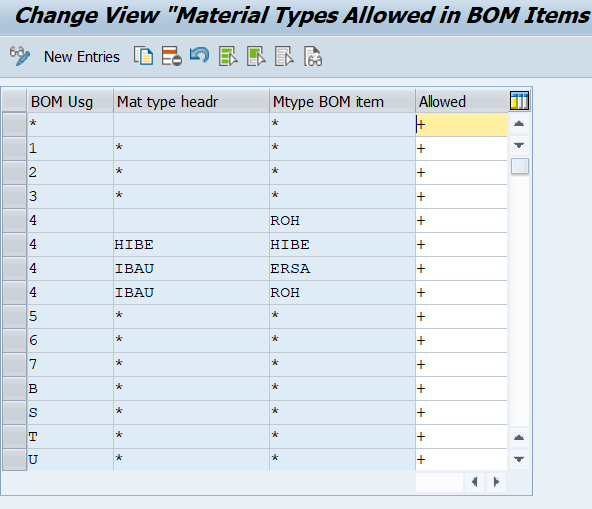The image size is (592, 509).
Task: Click the Allowed cell for IBAU ERSA row
Action: coord(461,269)
